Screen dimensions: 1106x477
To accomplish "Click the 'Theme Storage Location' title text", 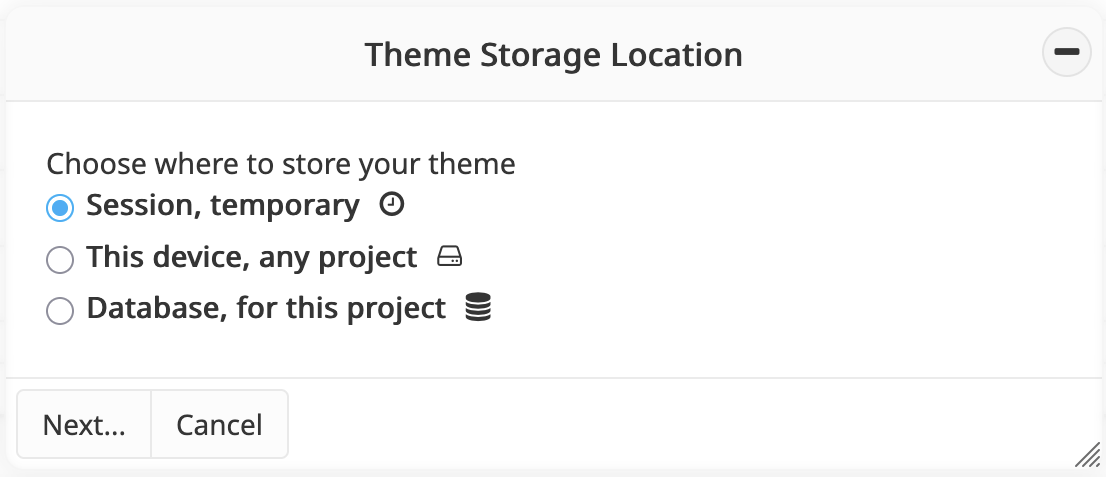I will [553, 54].
